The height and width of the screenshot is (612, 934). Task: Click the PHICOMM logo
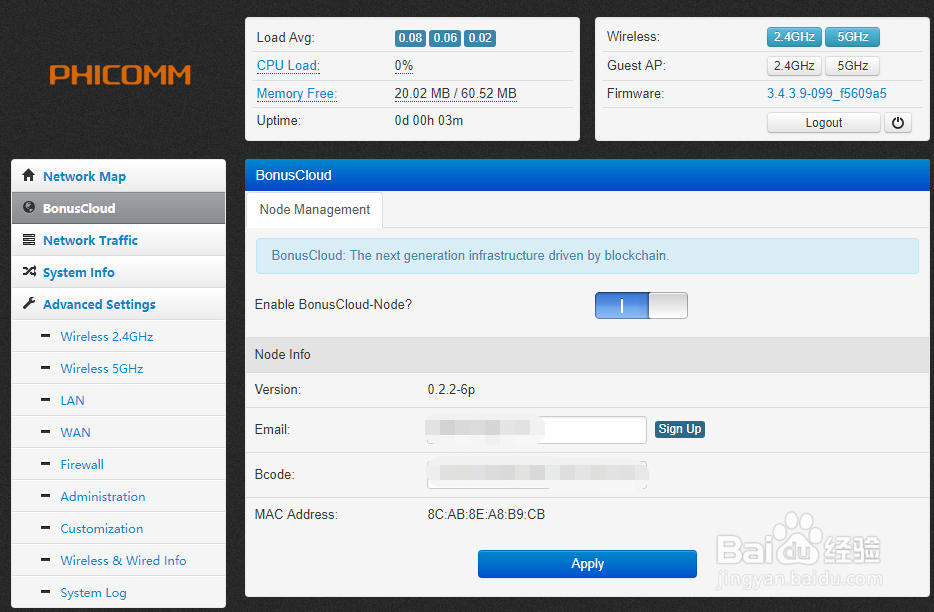pyautogui.click(x=120, y=75)
